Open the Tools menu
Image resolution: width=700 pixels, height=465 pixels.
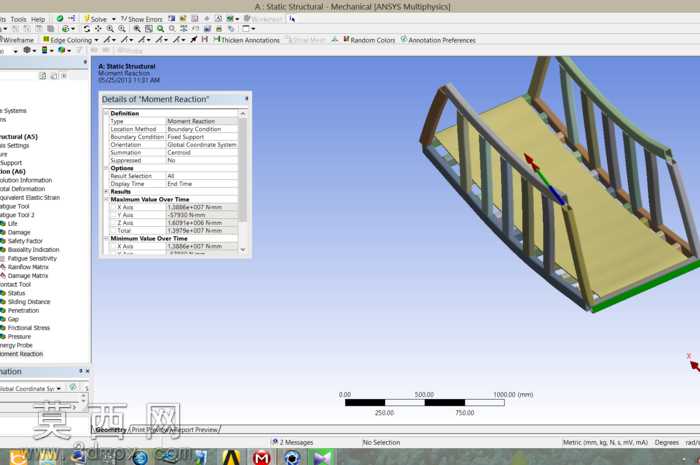click(18, 19)
